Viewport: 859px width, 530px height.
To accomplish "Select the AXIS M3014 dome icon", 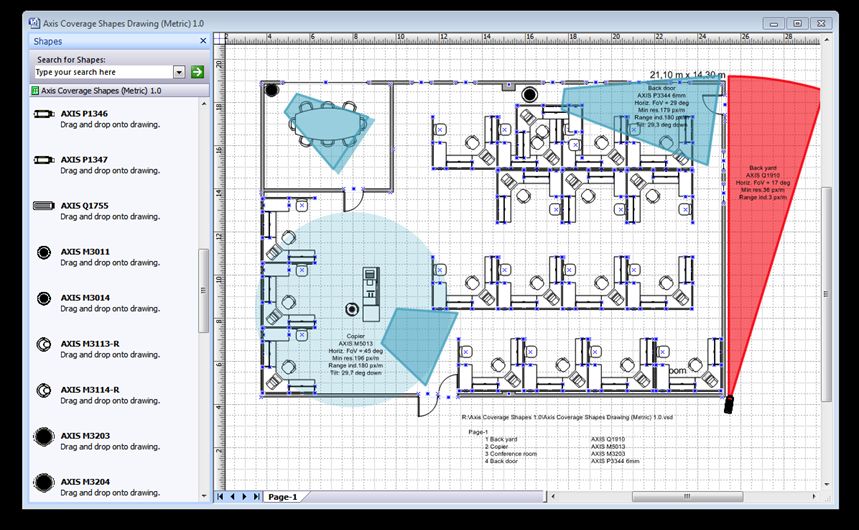I will [x=44, y=298].
